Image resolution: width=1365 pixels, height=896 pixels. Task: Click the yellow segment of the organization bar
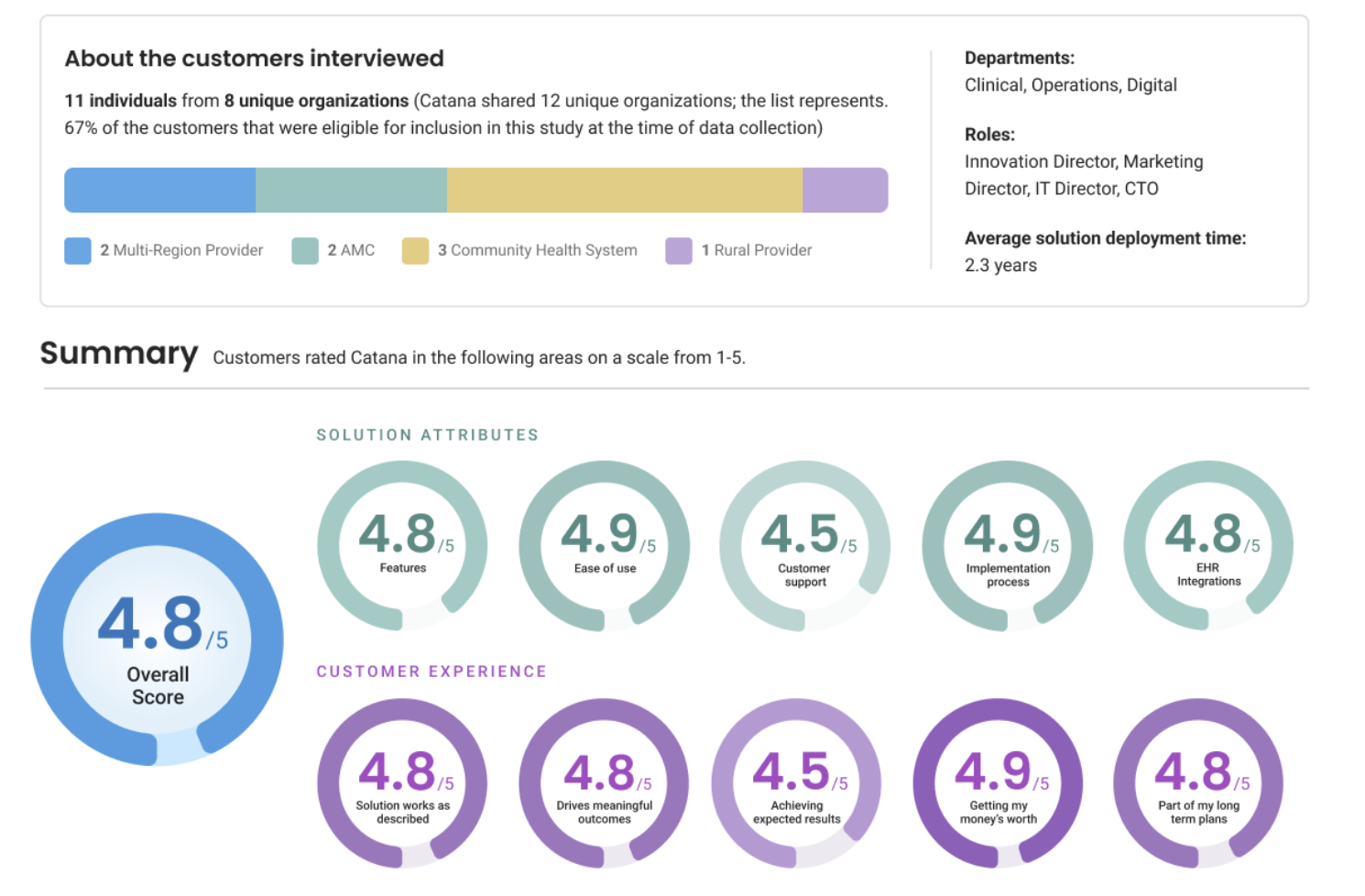tap(624, 191)
